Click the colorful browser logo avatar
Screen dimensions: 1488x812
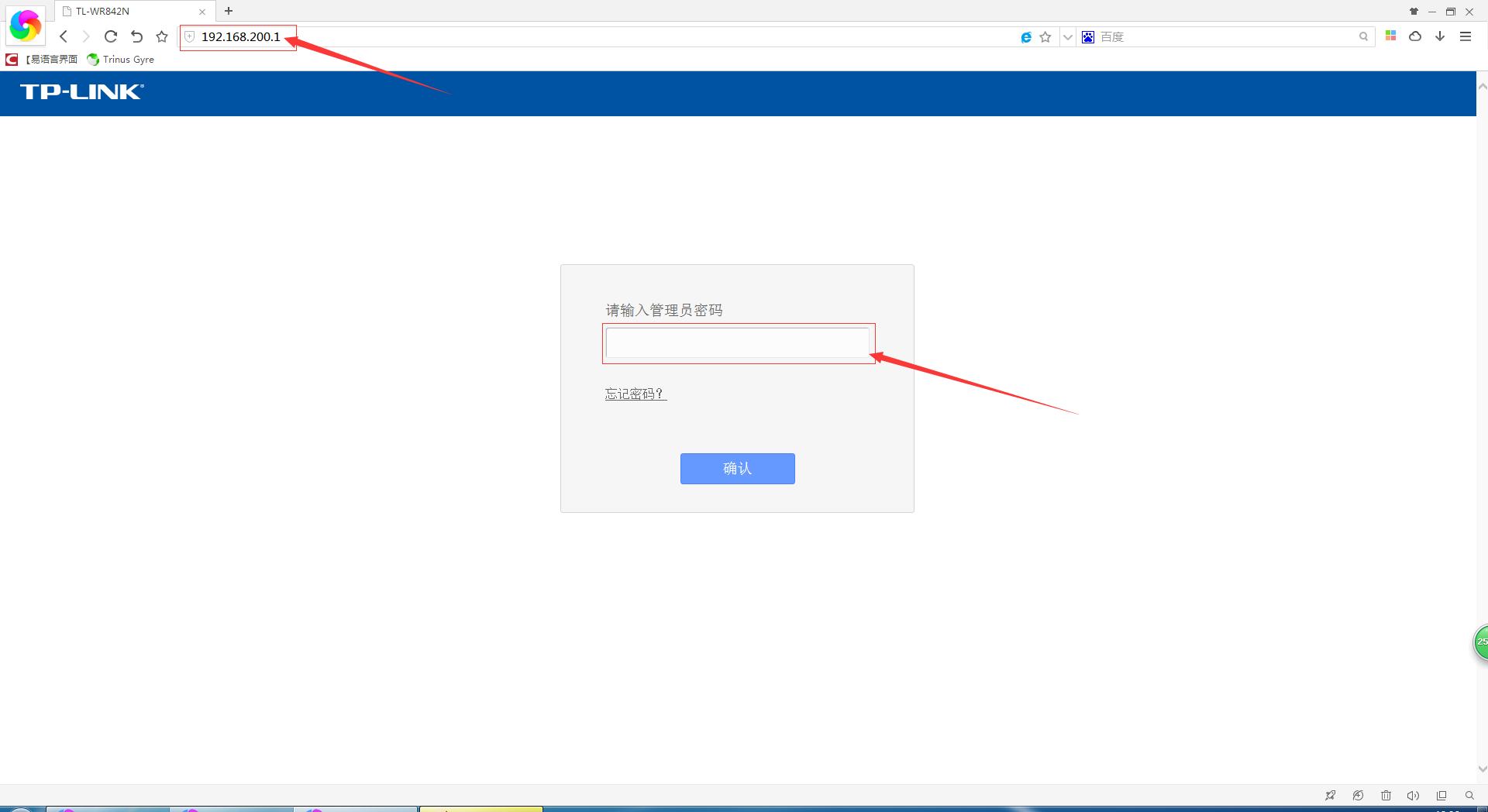click(x=25, y=26)
